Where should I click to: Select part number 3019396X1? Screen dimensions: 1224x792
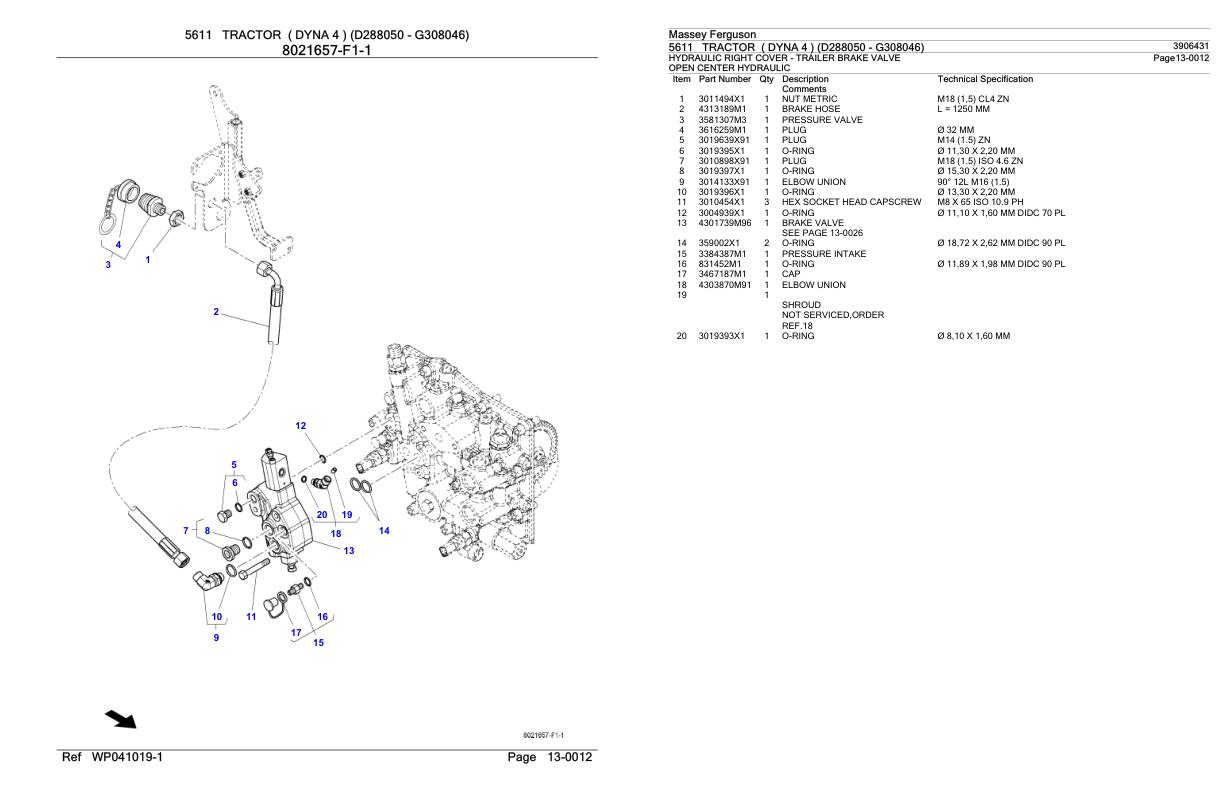click(721, 192)
